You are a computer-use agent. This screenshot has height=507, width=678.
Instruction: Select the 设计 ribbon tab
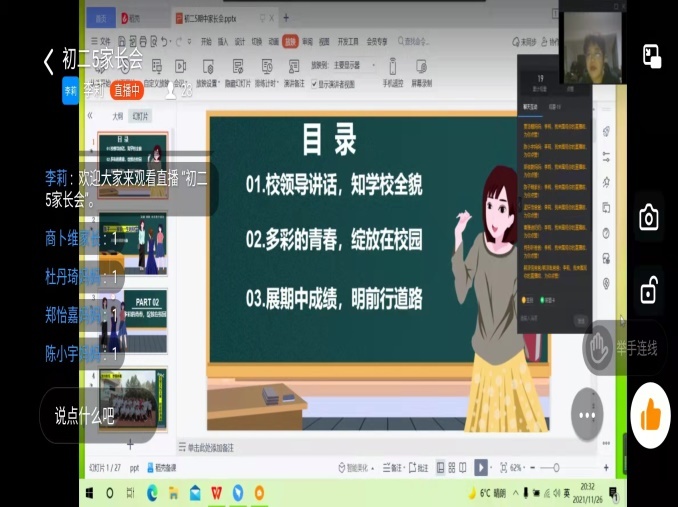click(240, 41)
